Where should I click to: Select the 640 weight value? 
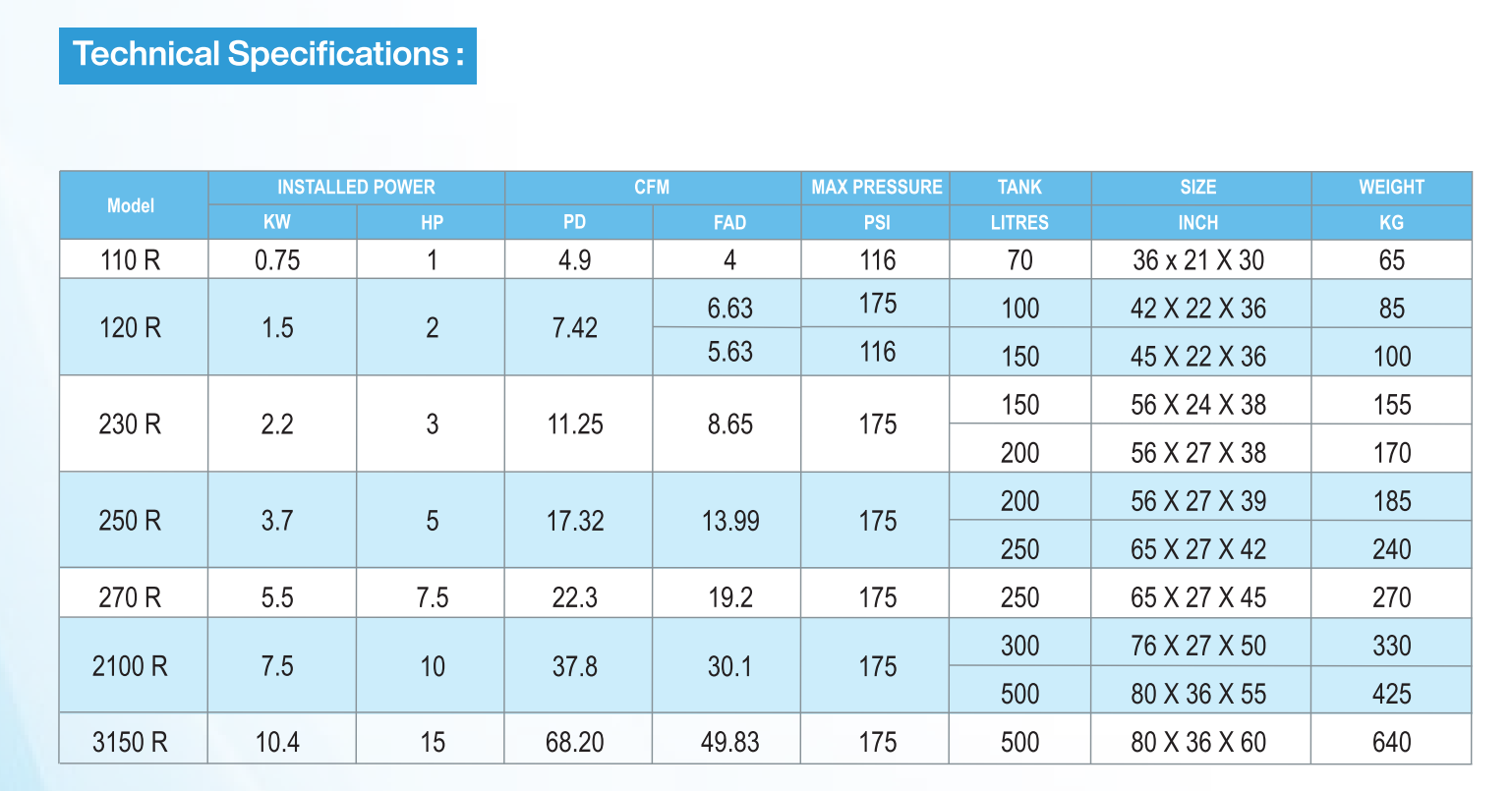click(1391, 742)
